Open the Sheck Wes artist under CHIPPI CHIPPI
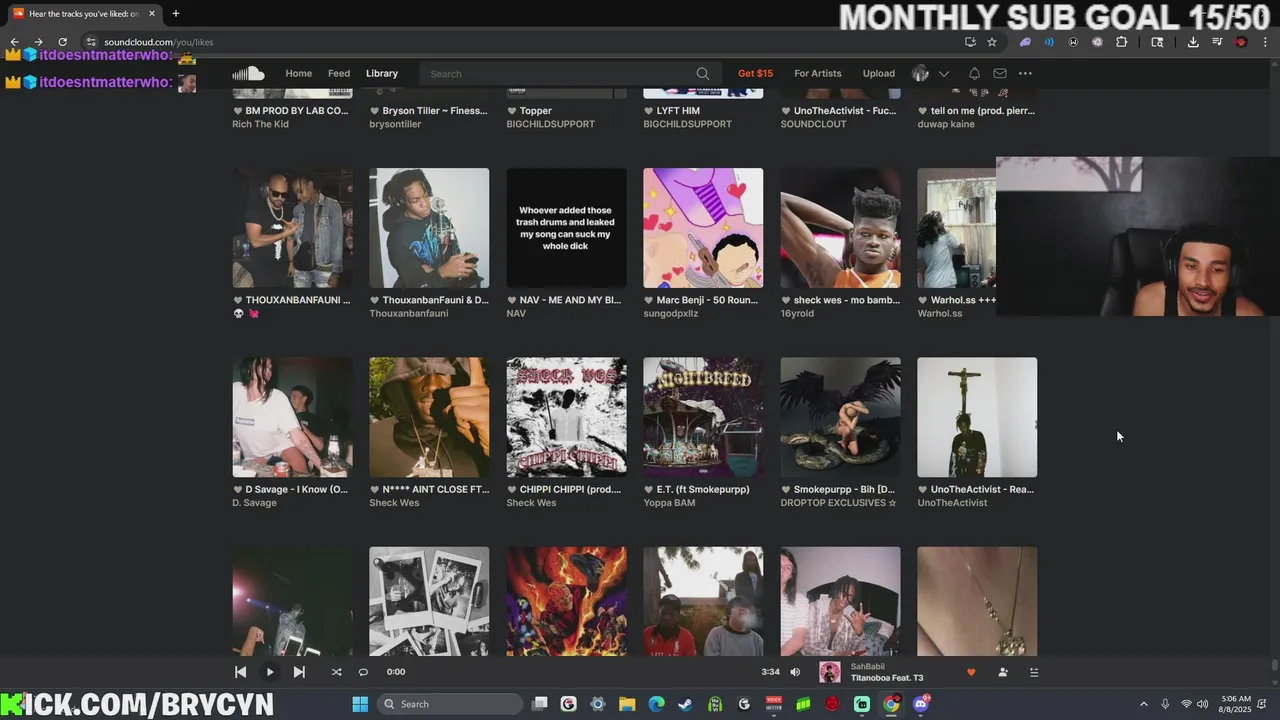 point(532,503)
